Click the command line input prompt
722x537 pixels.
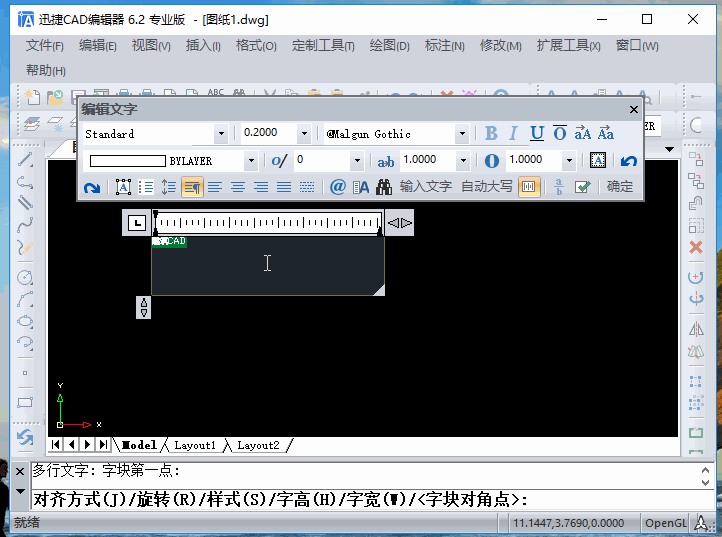coord(373,499)
